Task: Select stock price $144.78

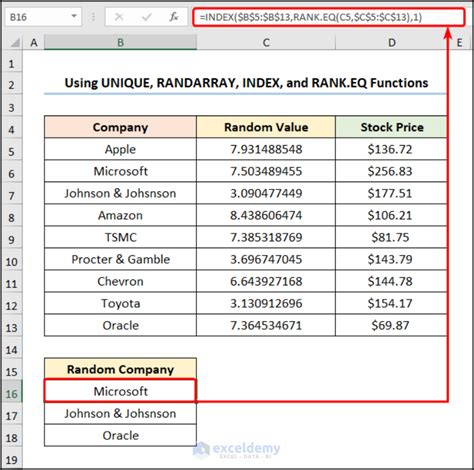Action: [x=391, y=281]
